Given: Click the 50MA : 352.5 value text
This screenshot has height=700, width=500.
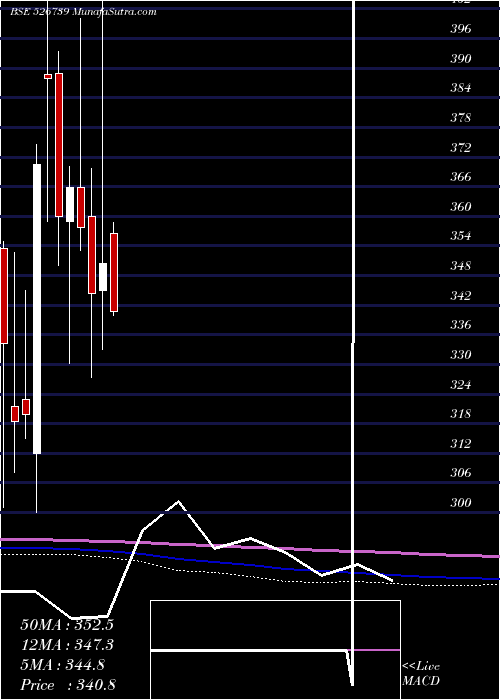Looking at the screenshot, I should point(67,625).
